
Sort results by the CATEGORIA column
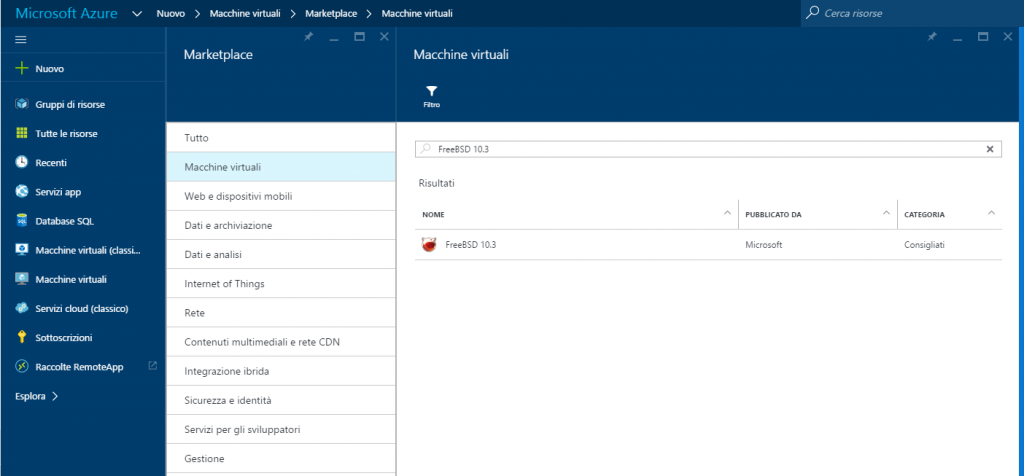point(950,214)
